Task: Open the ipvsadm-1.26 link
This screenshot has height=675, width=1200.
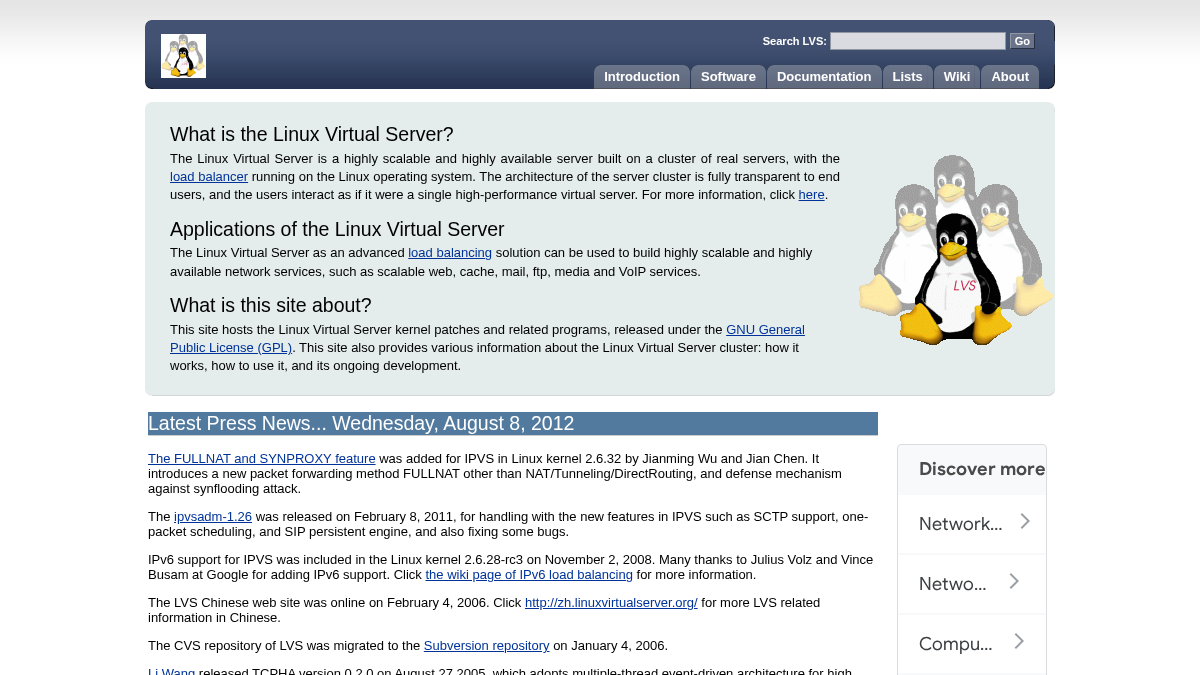Action: (x=213, y=517)
